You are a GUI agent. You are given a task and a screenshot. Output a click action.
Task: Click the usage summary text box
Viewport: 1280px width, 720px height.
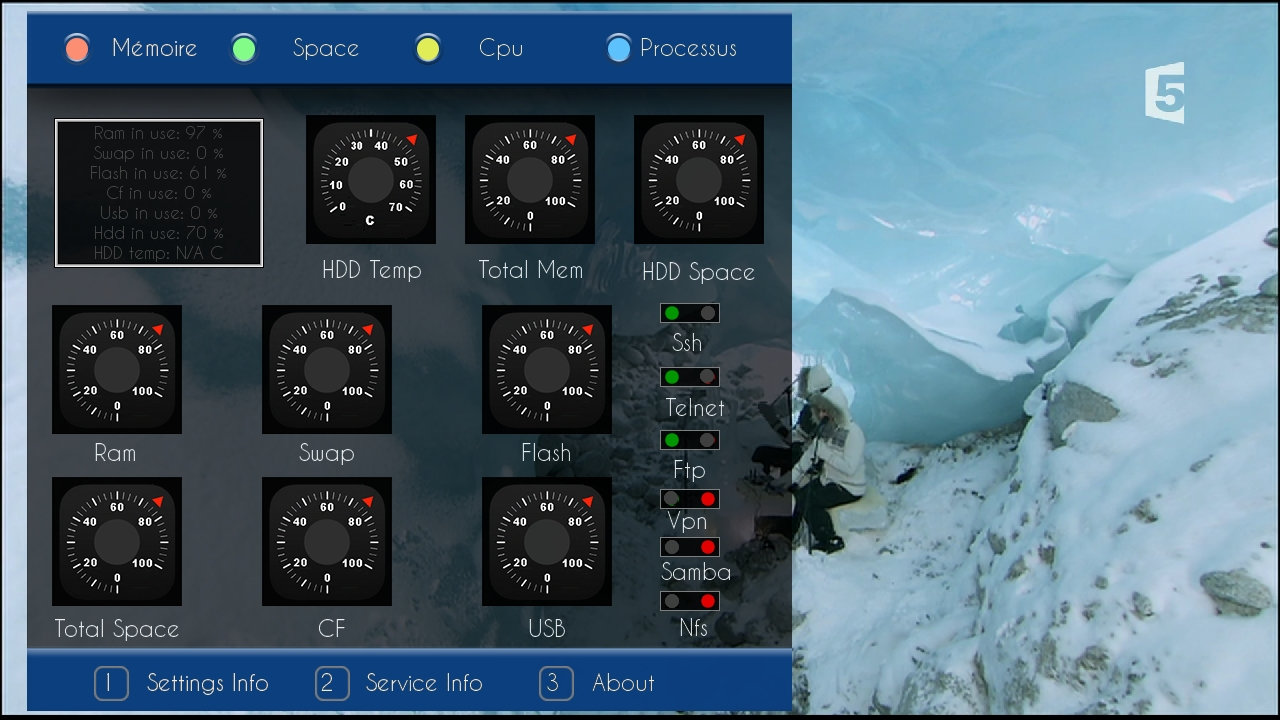point(159,193)
